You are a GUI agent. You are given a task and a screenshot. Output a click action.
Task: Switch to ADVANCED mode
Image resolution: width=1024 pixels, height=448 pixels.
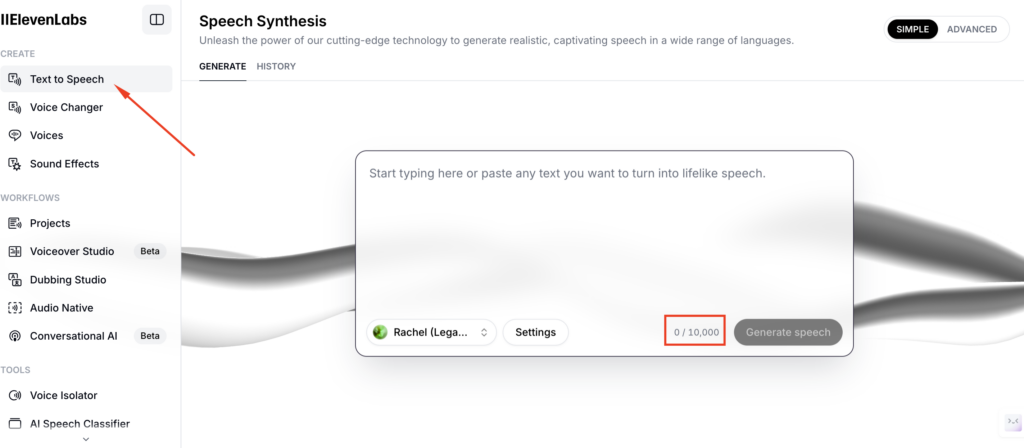(971, 29)
